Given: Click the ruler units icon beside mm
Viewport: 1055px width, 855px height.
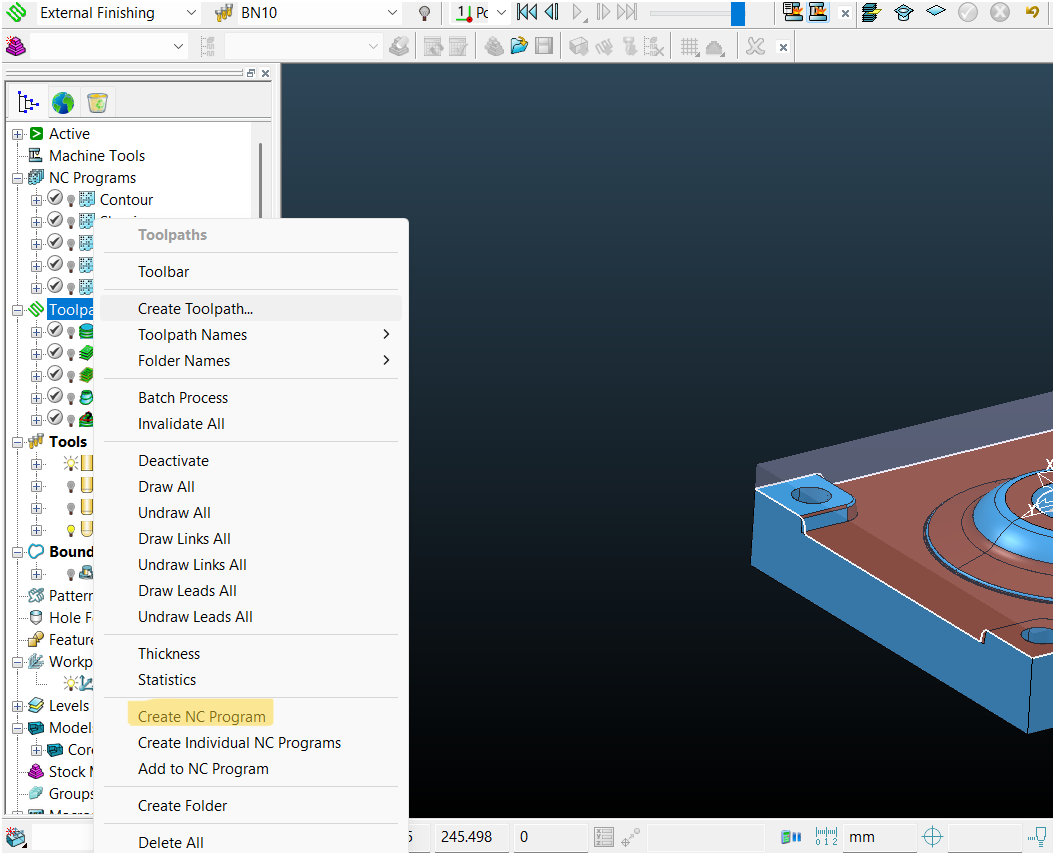Looking at the screenshot, I should [826, 837].
